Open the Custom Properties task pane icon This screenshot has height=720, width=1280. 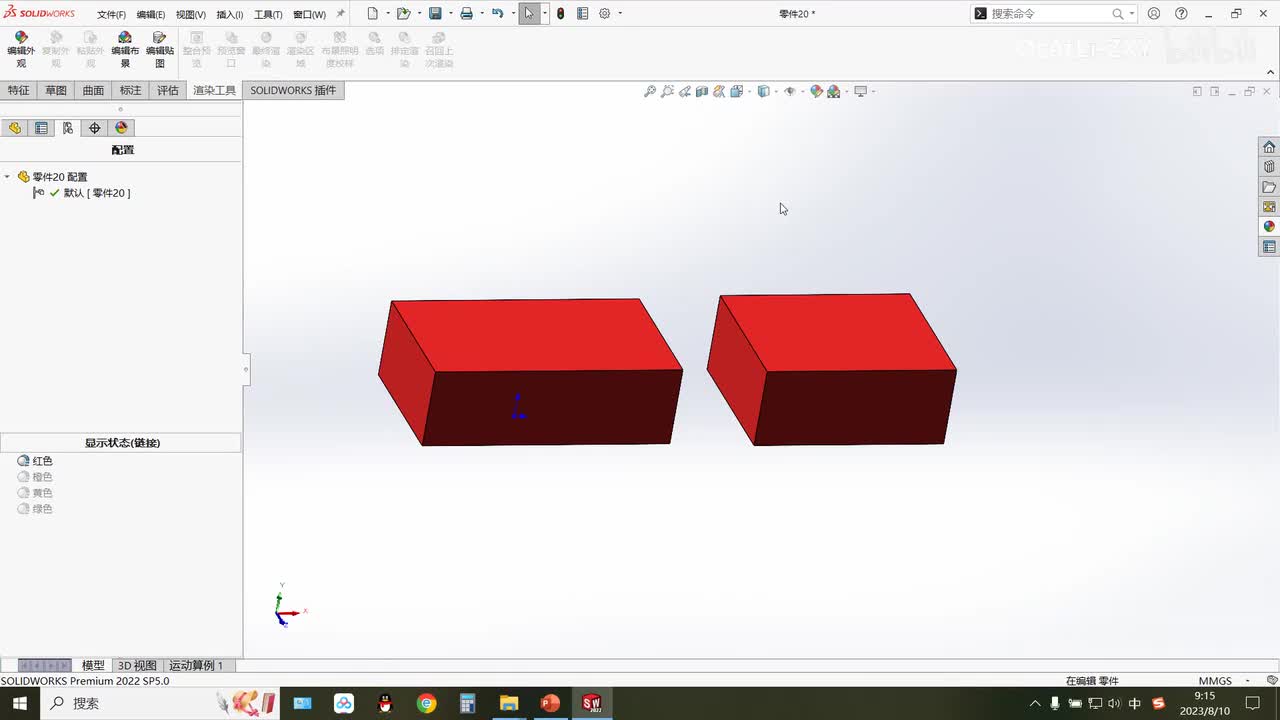(1269, 247)
